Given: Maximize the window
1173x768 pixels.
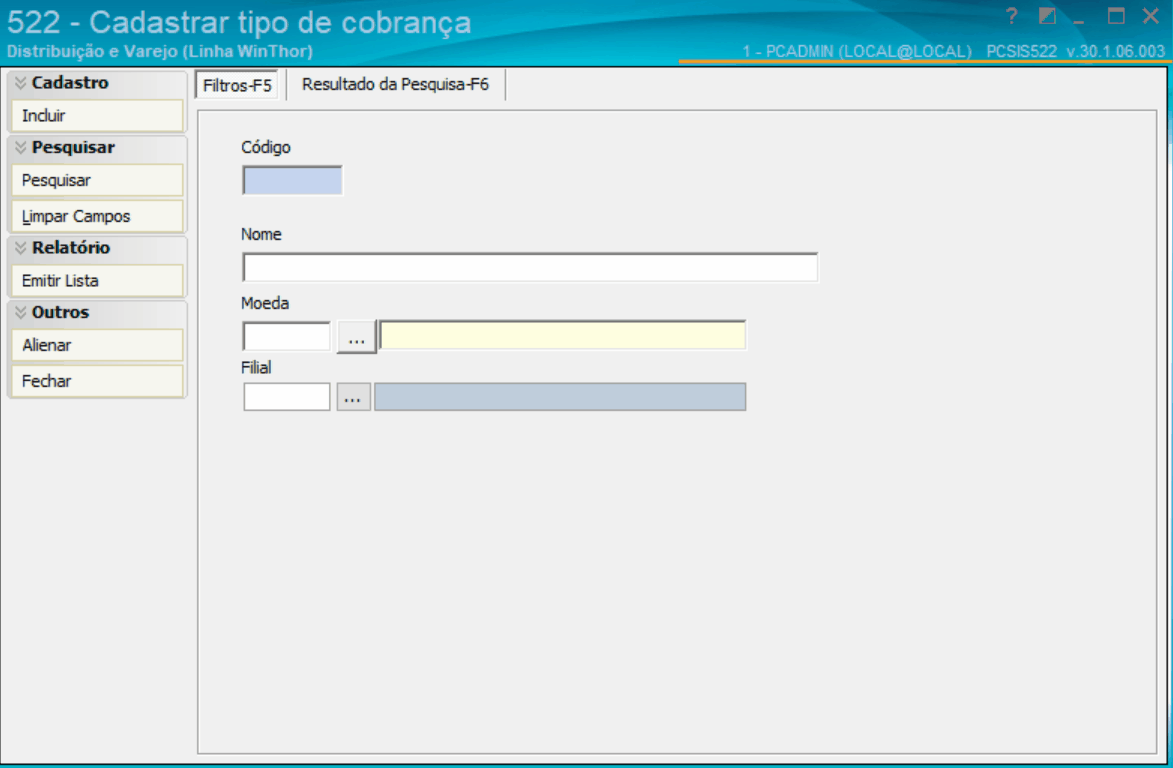Looking at the screenshot, I should click(x=1115, y=16).
